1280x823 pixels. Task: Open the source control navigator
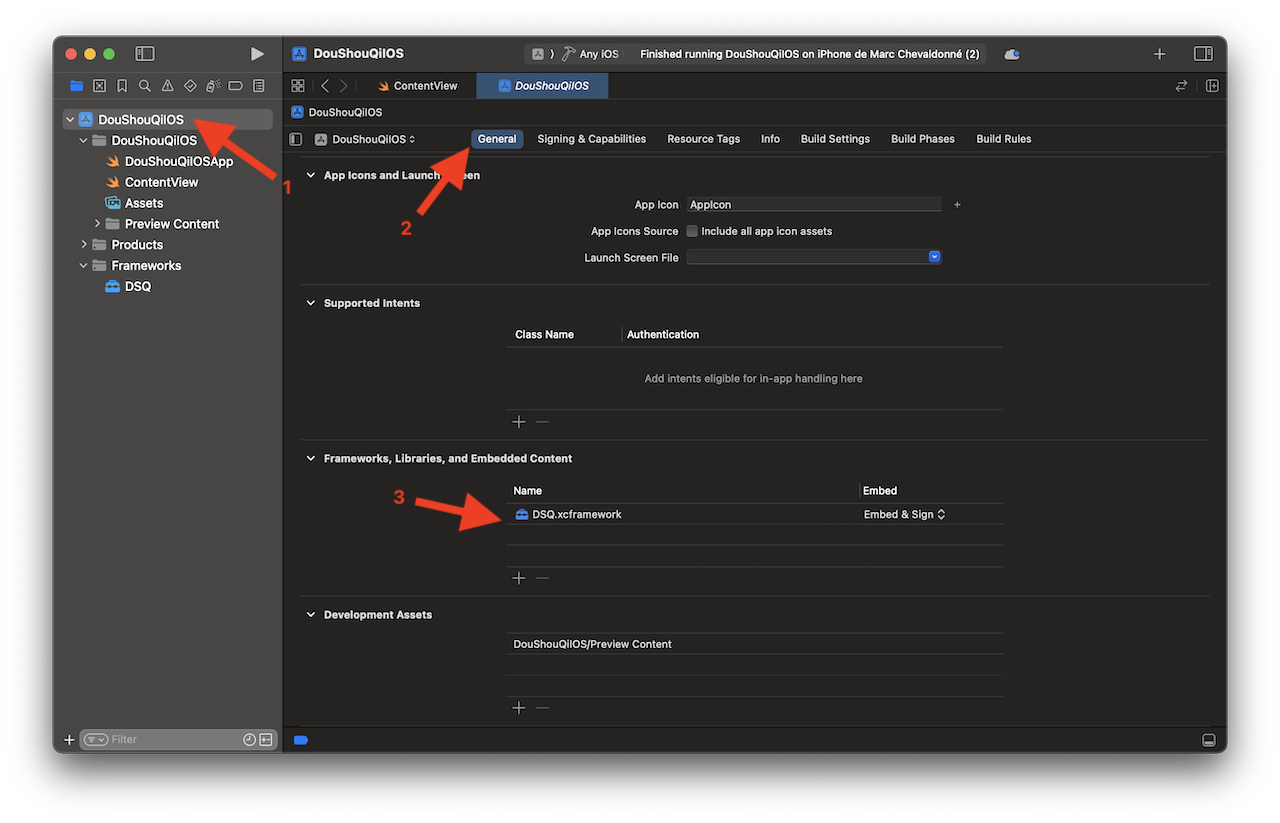tap(99, 86)
